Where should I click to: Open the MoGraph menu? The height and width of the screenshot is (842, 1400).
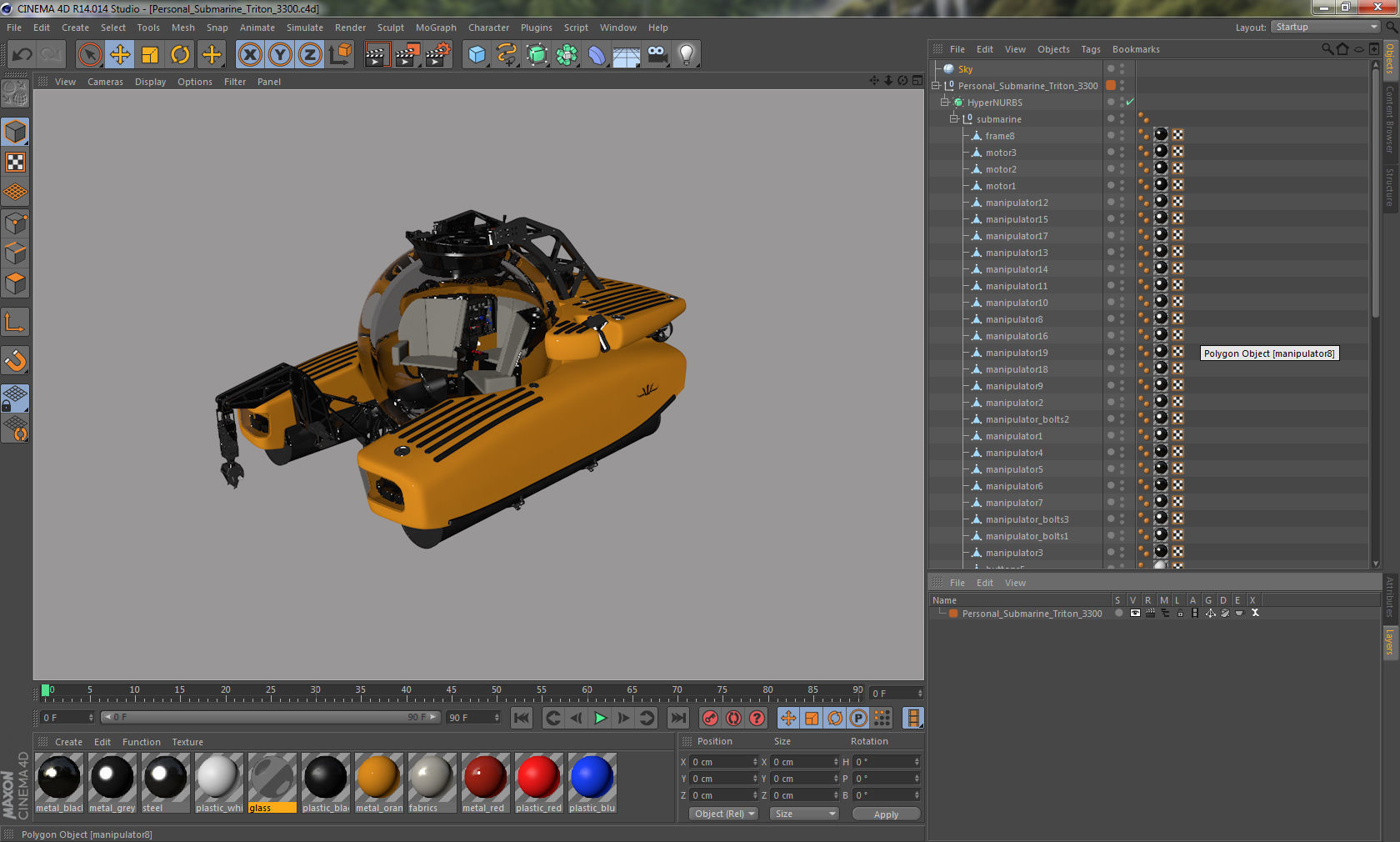tap(436, 28)
